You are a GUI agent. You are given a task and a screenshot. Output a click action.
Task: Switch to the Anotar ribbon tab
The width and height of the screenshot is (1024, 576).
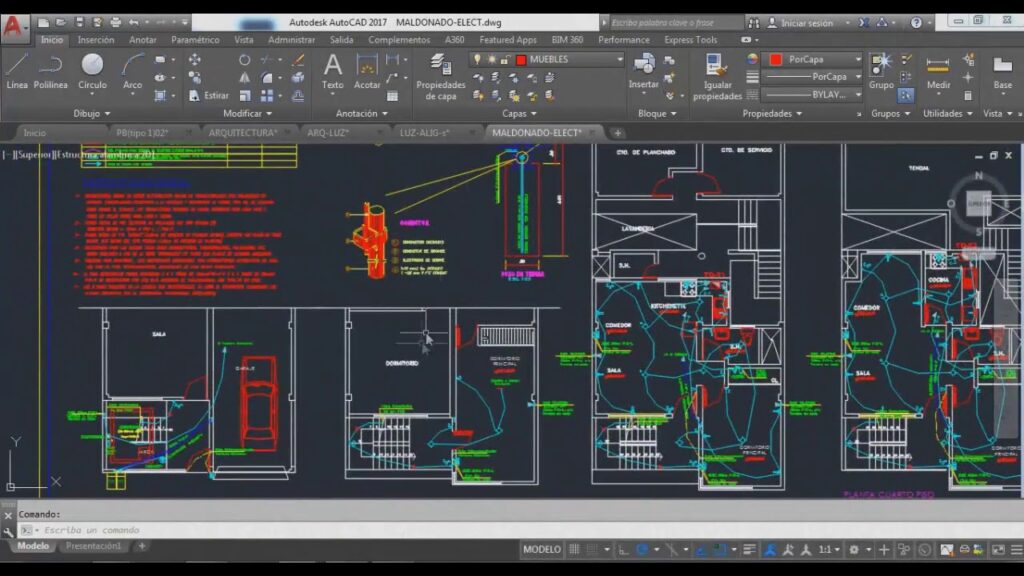pos(142,40)
